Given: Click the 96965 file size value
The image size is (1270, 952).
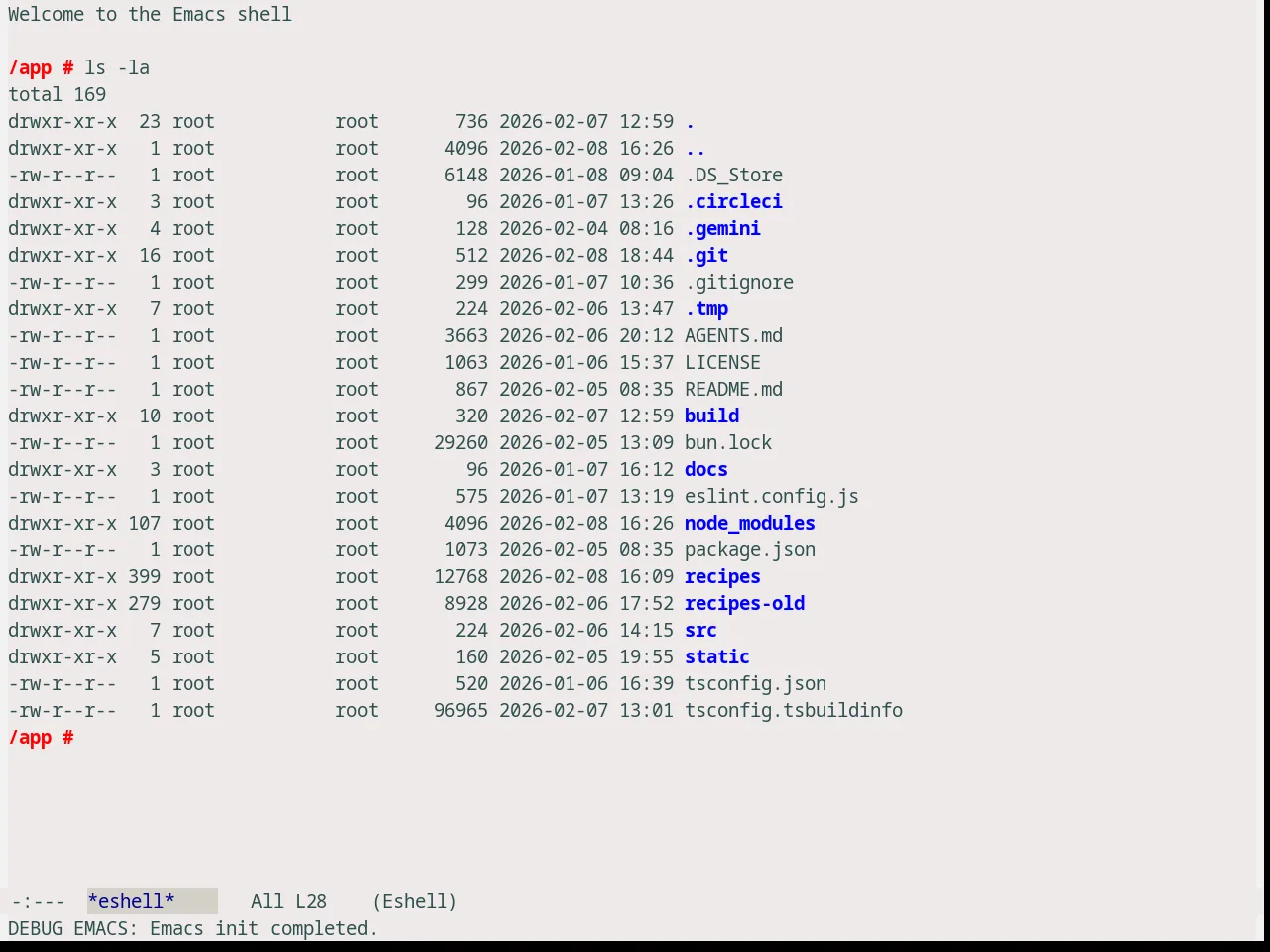Looking at the screenshot, I should tap(460, 710).
